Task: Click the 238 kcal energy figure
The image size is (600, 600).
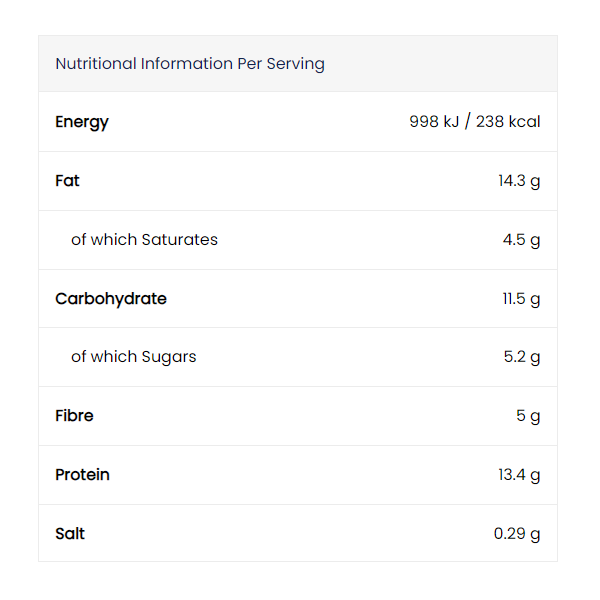Action: coord(508,122)
